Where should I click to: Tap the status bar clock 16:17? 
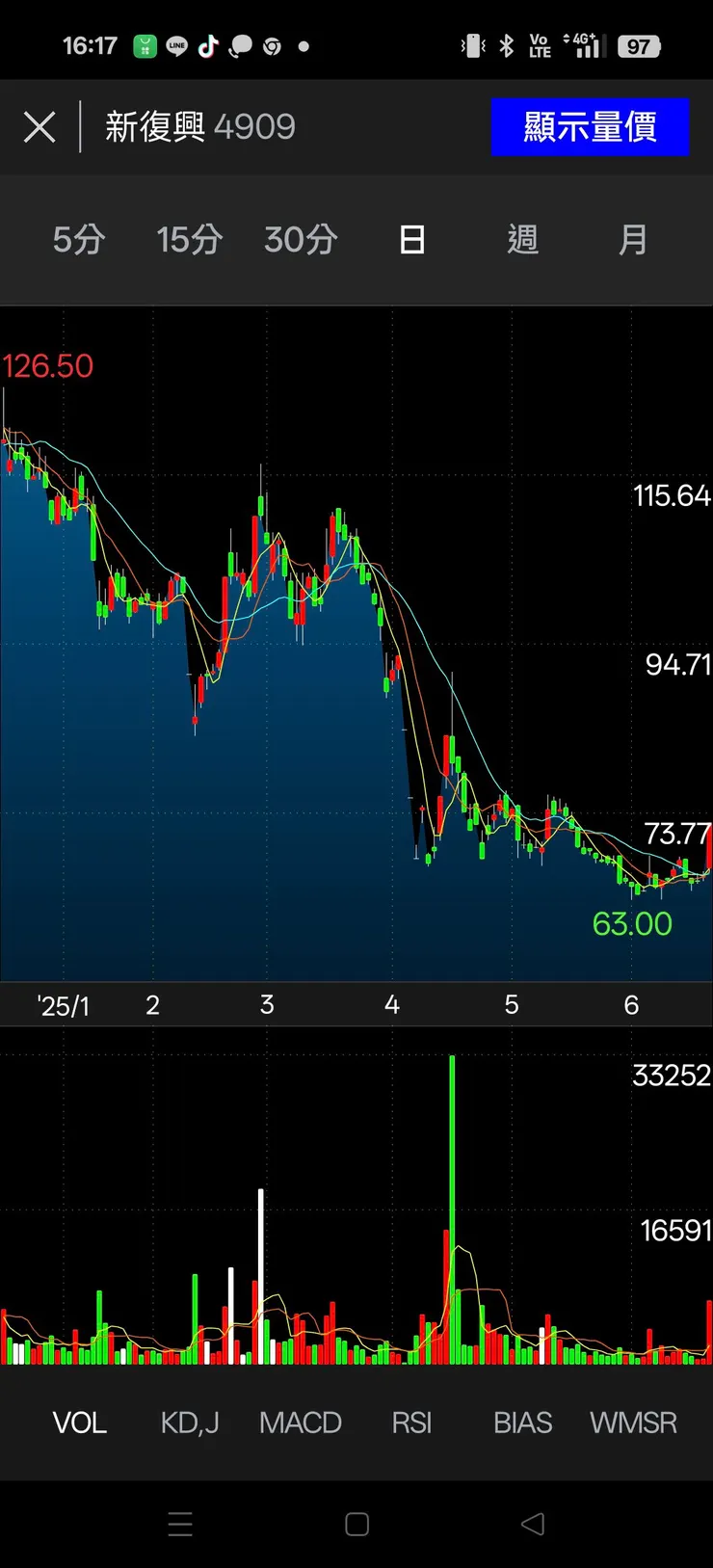(x=90, y=45)
